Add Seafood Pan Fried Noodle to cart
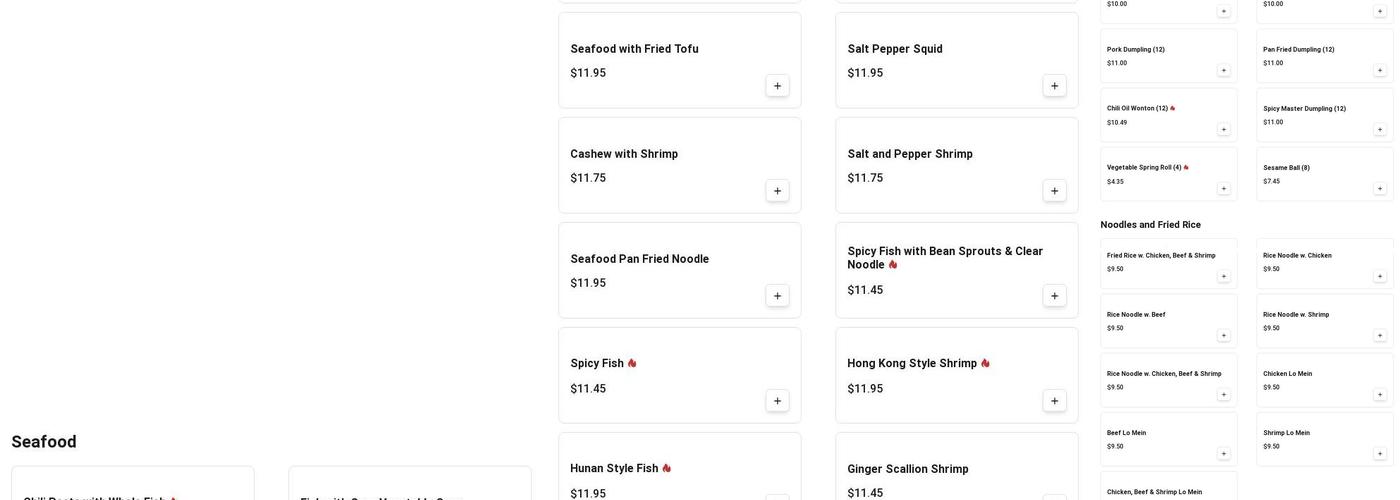 (x=777, y=296)
